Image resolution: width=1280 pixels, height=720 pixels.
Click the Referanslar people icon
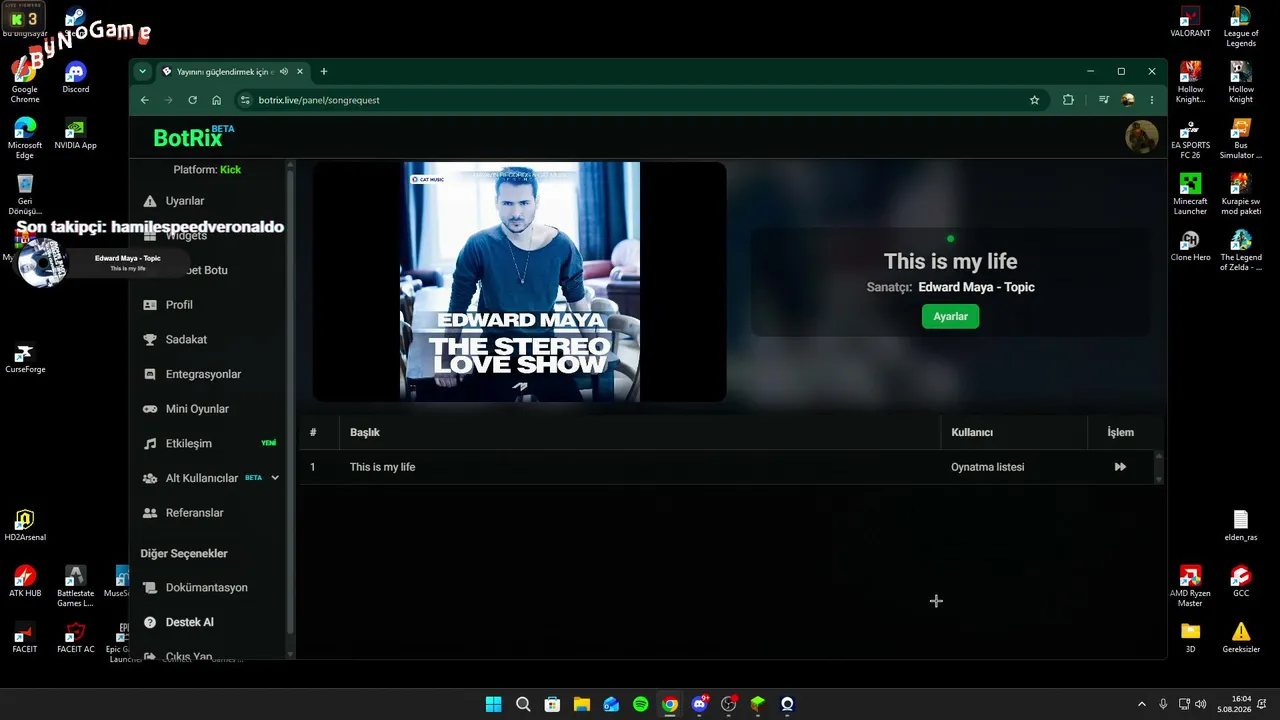(x=150, y=513)
